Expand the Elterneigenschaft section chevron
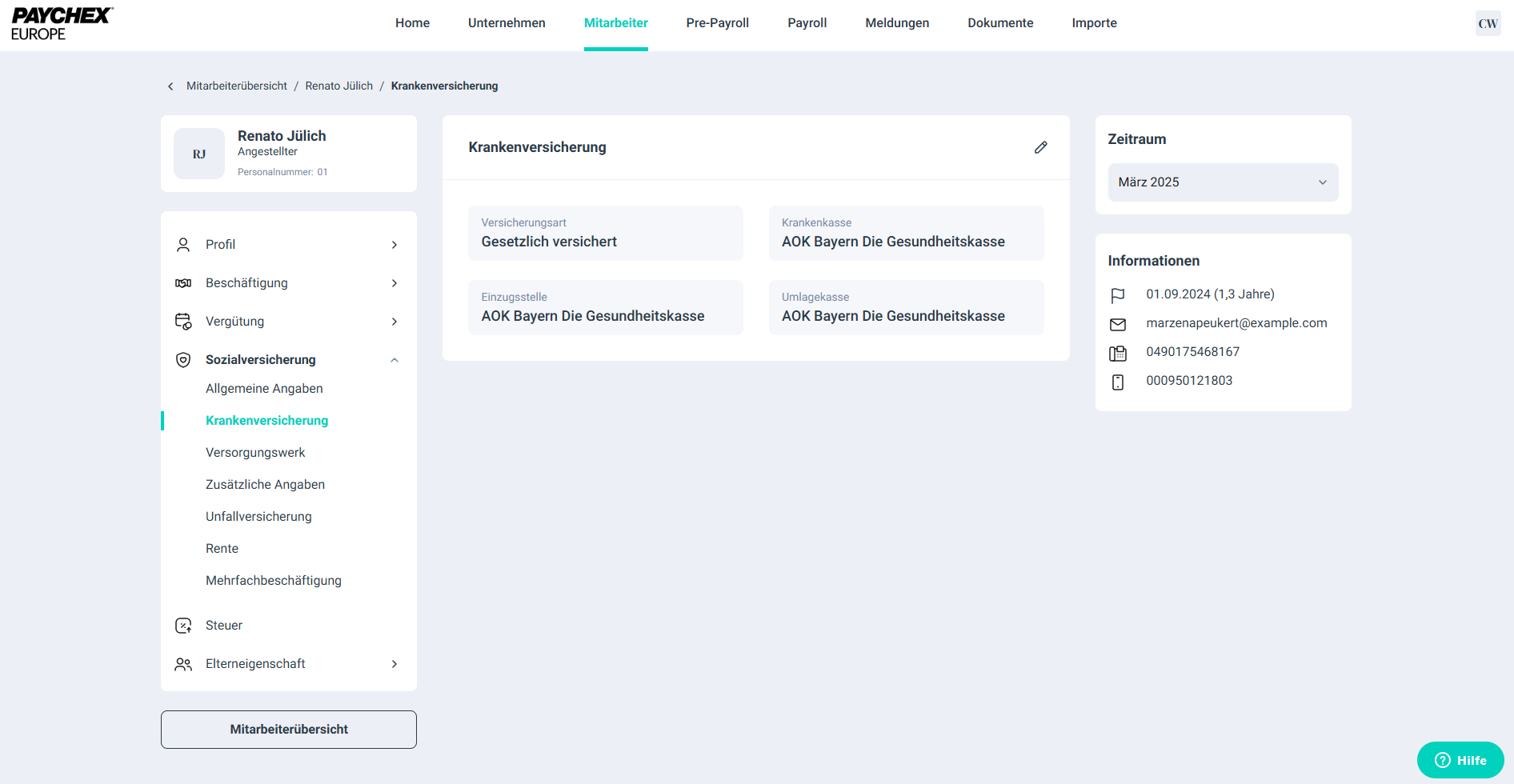 [x=395, y=664]
